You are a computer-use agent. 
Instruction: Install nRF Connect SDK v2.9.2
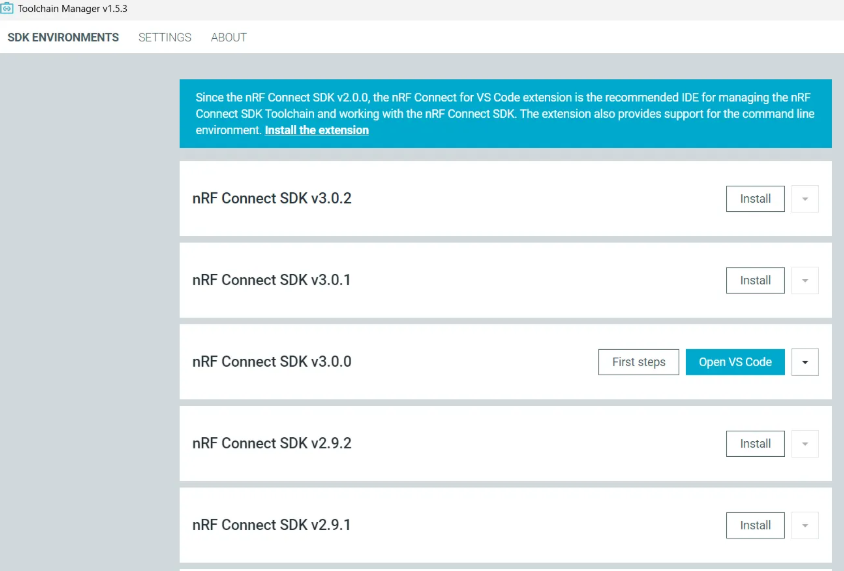(755, 444)
